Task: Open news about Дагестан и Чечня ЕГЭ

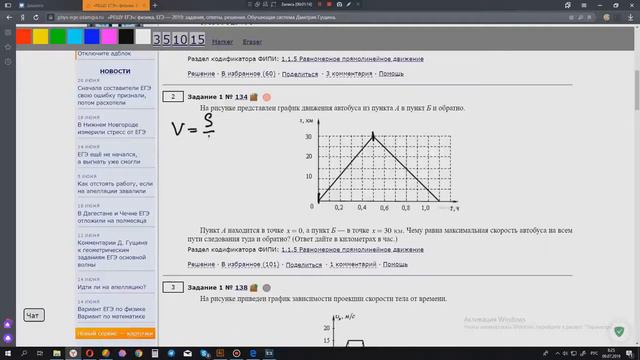Action: tap(113, 217)
